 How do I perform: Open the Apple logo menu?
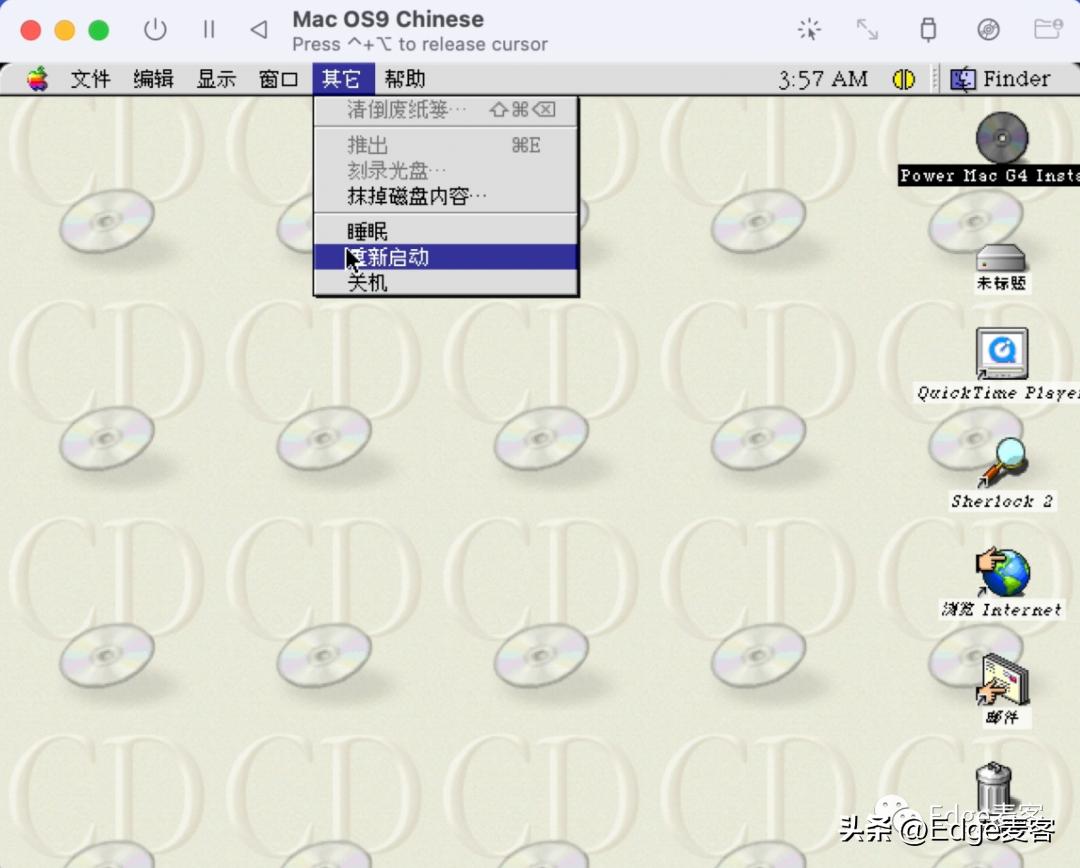37,78
